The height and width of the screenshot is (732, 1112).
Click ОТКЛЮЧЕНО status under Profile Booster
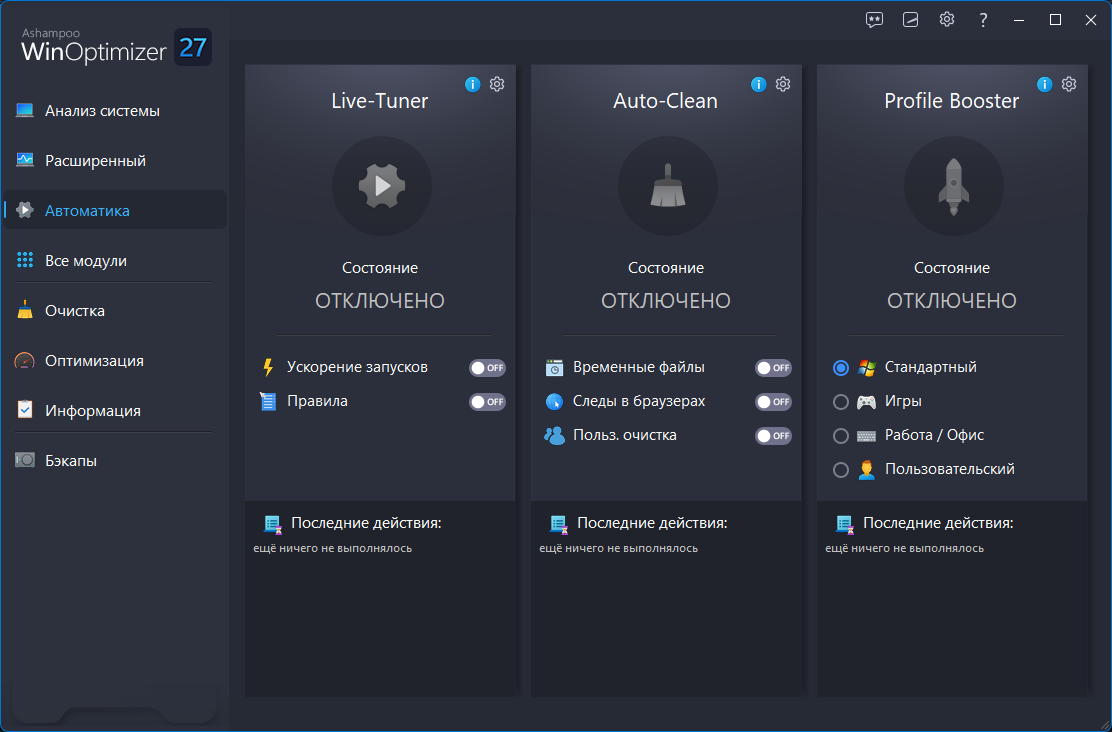952,301
